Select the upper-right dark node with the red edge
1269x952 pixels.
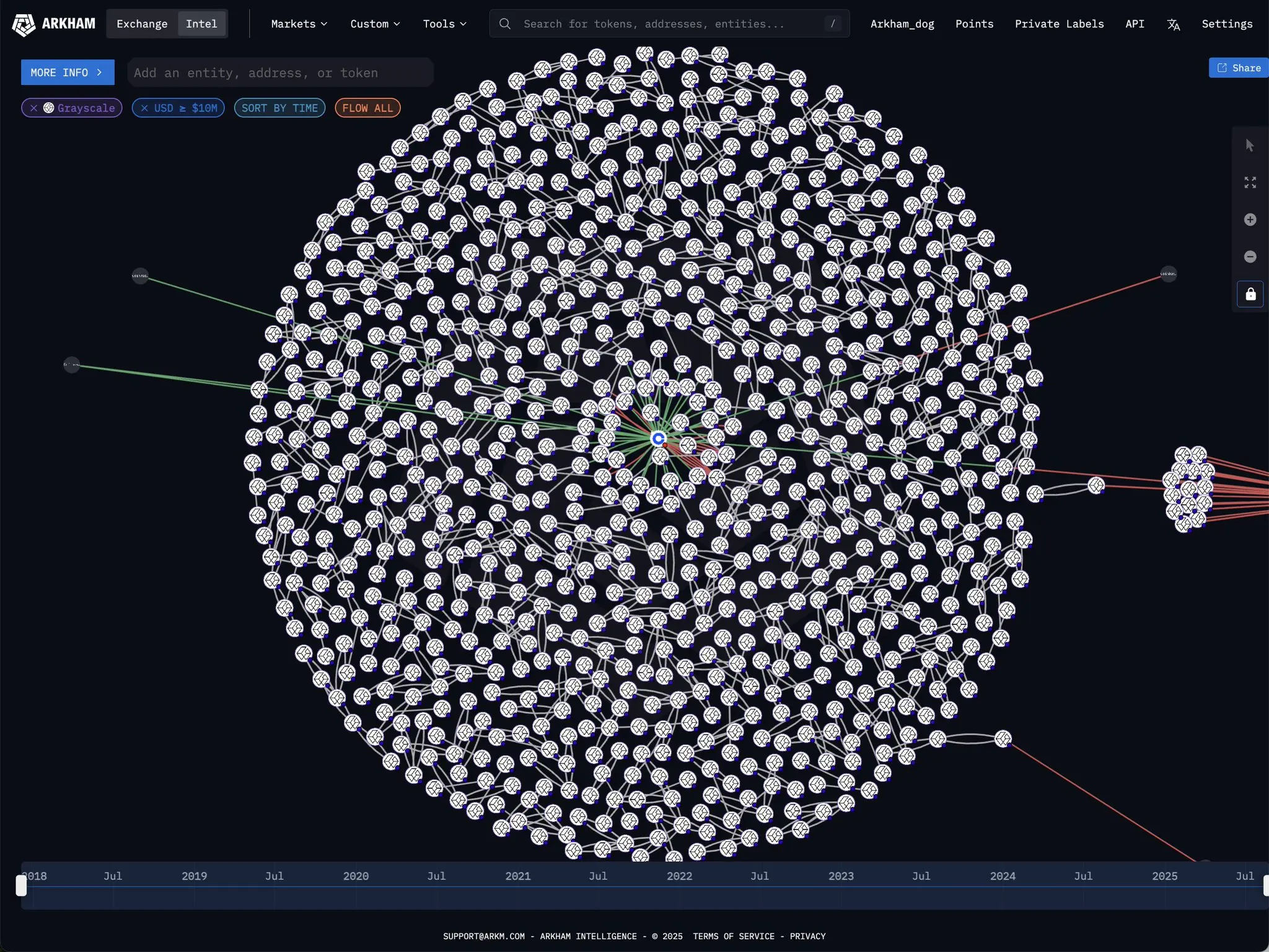coord(1168,274)
